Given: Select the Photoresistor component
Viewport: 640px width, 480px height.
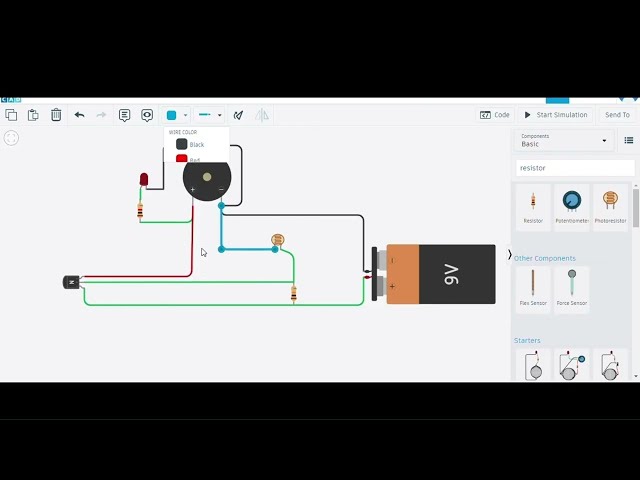Looking at the screenshot, I should 610,207.
